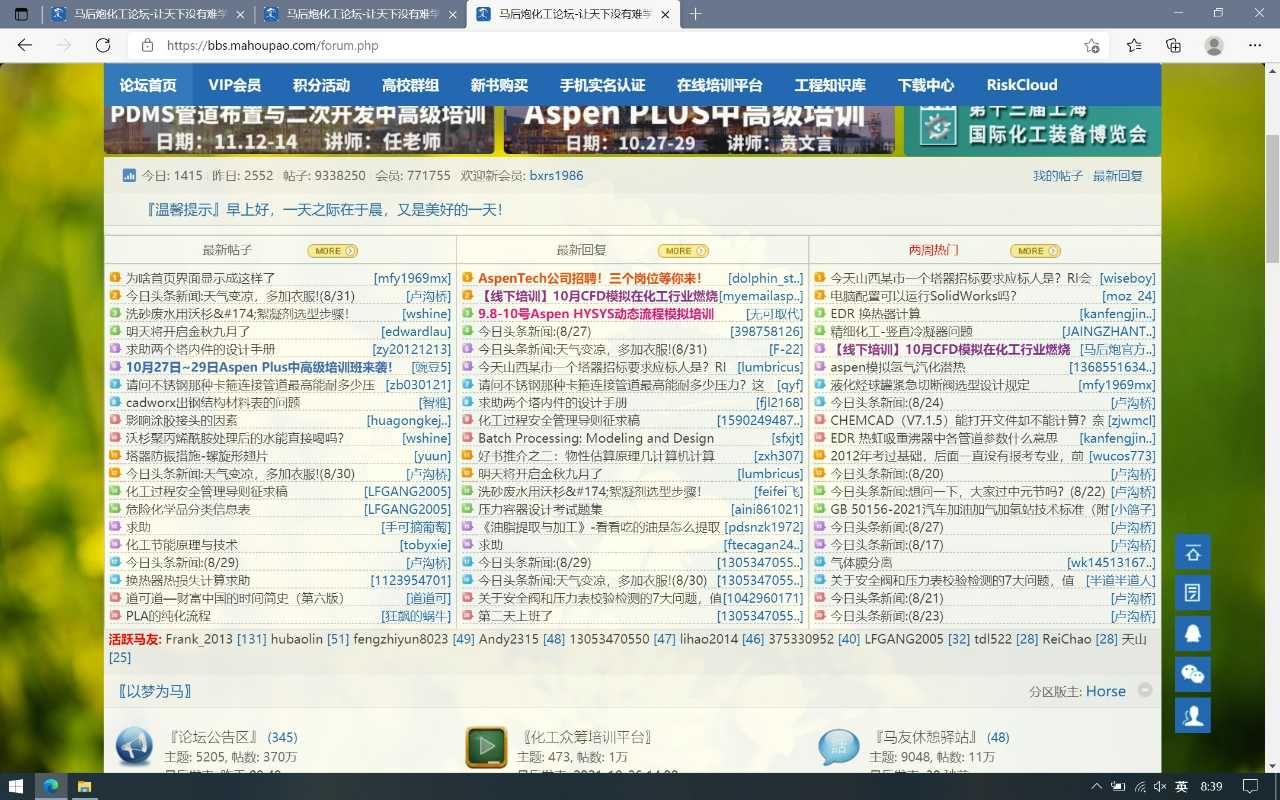Click the address bar URL field
This screenshot has height=800, width=1280.
point(600,45)
